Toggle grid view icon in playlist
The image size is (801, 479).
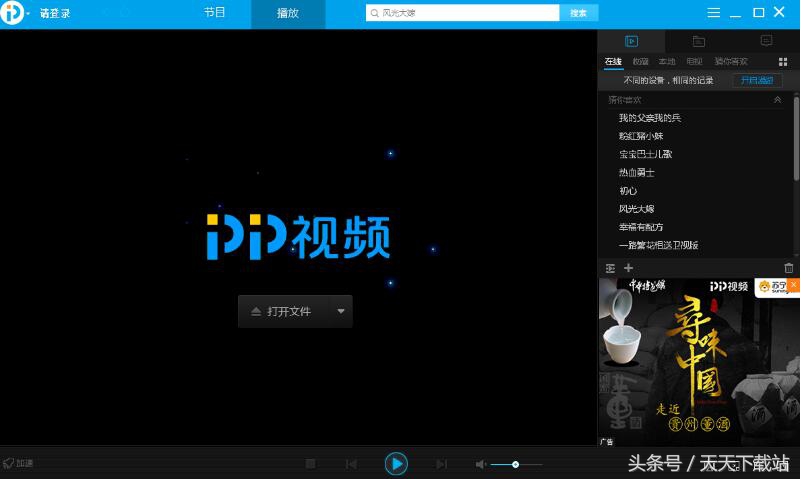(x=783, y=62)
